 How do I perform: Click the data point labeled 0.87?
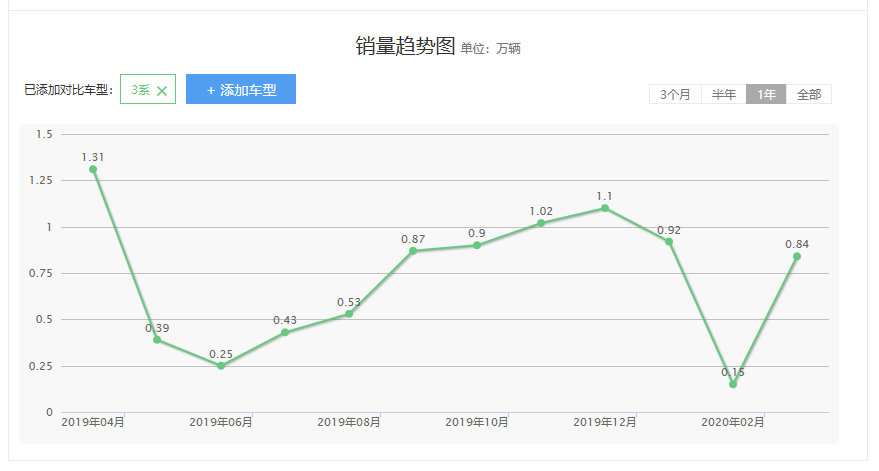pyautogui.click(x=413, y=251)
